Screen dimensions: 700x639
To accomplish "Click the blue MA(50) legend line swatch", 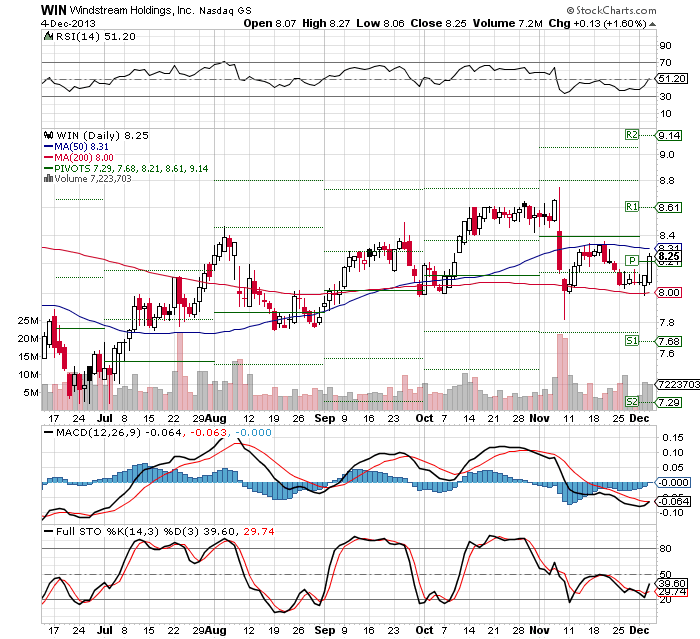I will [x=48, y=146].
